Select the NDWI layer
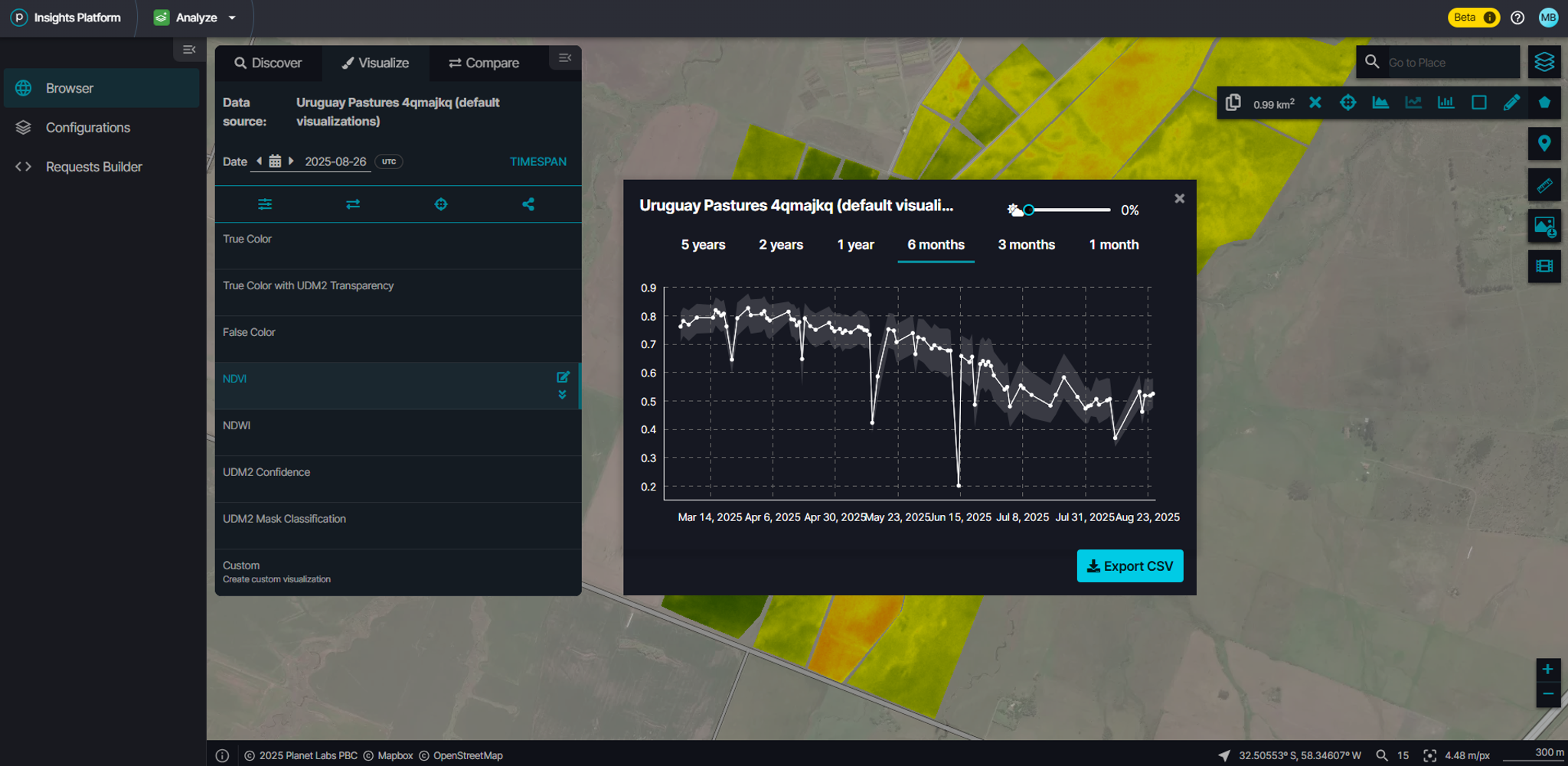The height and width of the screenshot is (766, 1568). 397,432
